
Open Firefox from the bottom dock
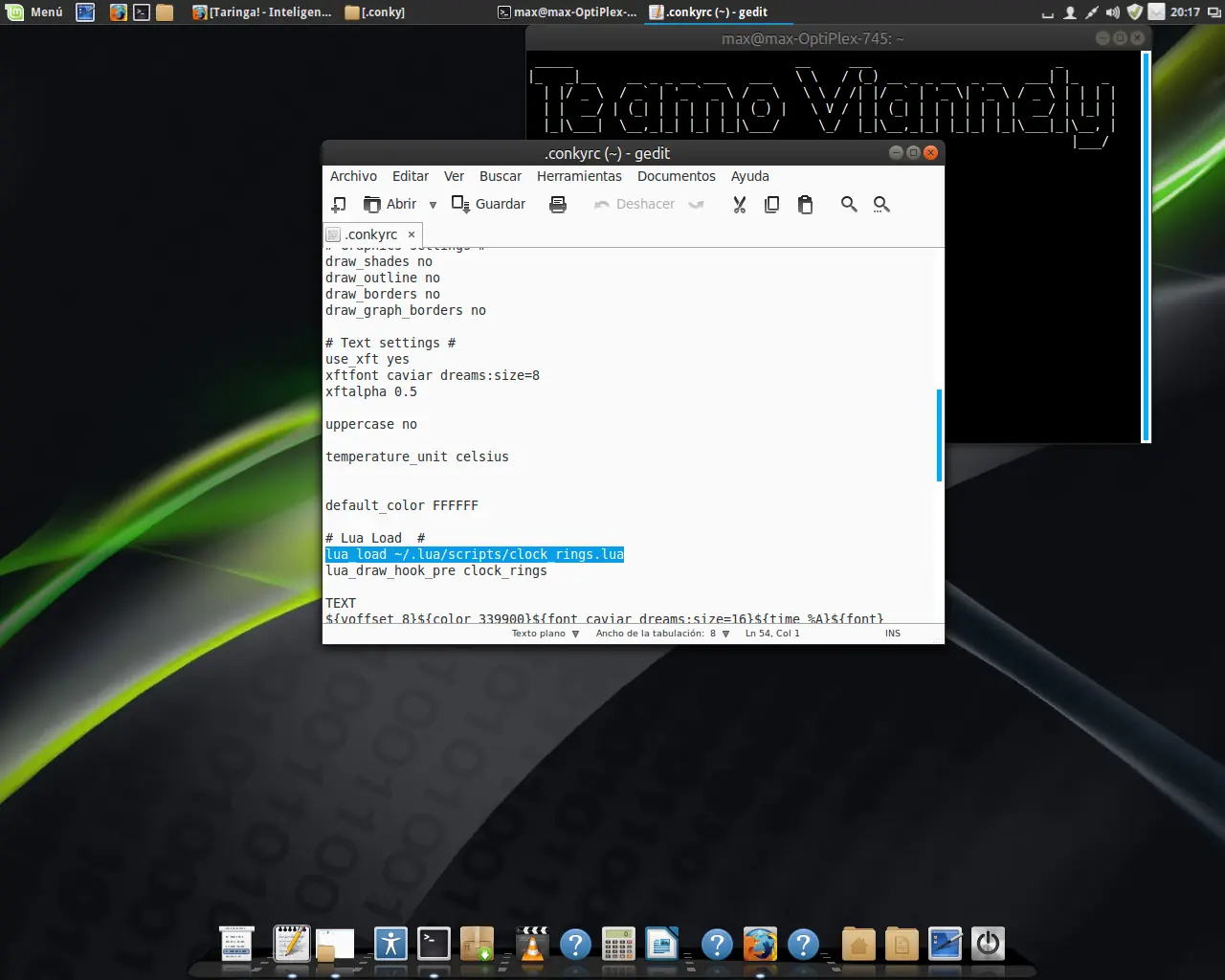(760, 945)
